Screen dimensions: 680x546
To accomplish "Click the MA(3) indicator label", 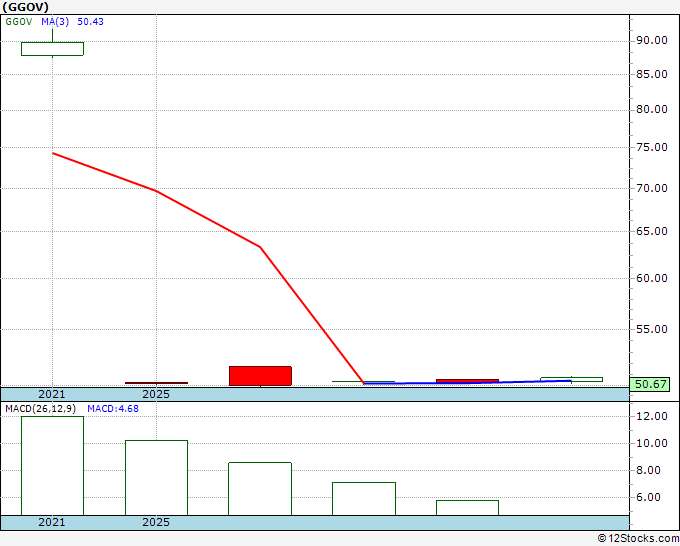I will [x=55, y=22].
